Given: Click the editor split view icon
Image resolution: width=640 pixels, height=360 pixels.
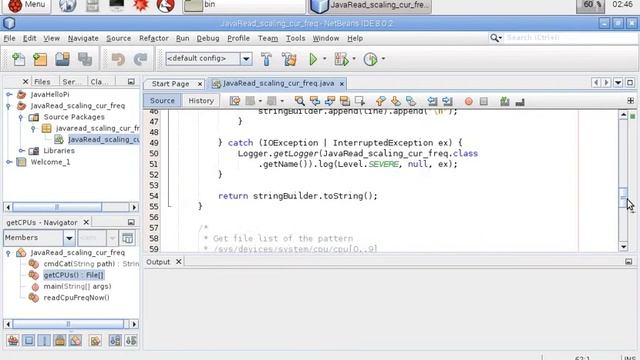Looking at the screenshot, I should [x=631, y=100].
